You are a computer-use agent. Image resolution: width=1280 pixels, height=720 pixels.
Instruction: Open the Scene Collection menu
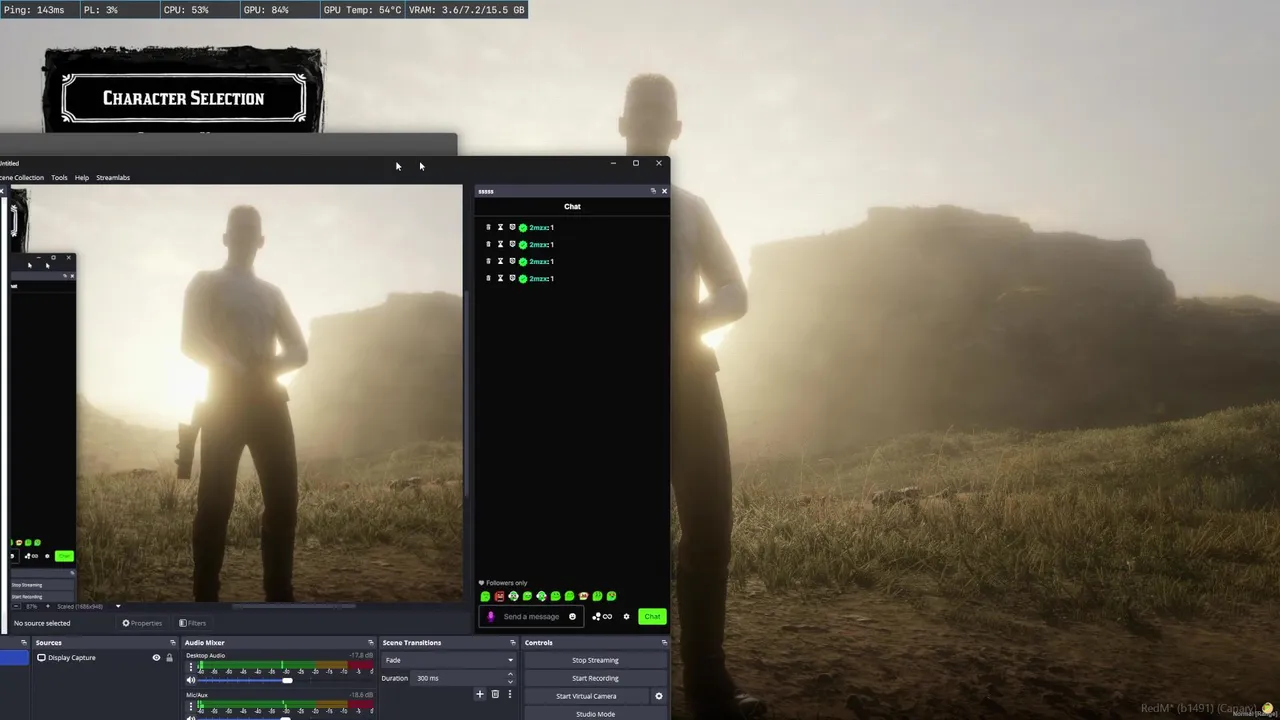(x=21, y=178)
